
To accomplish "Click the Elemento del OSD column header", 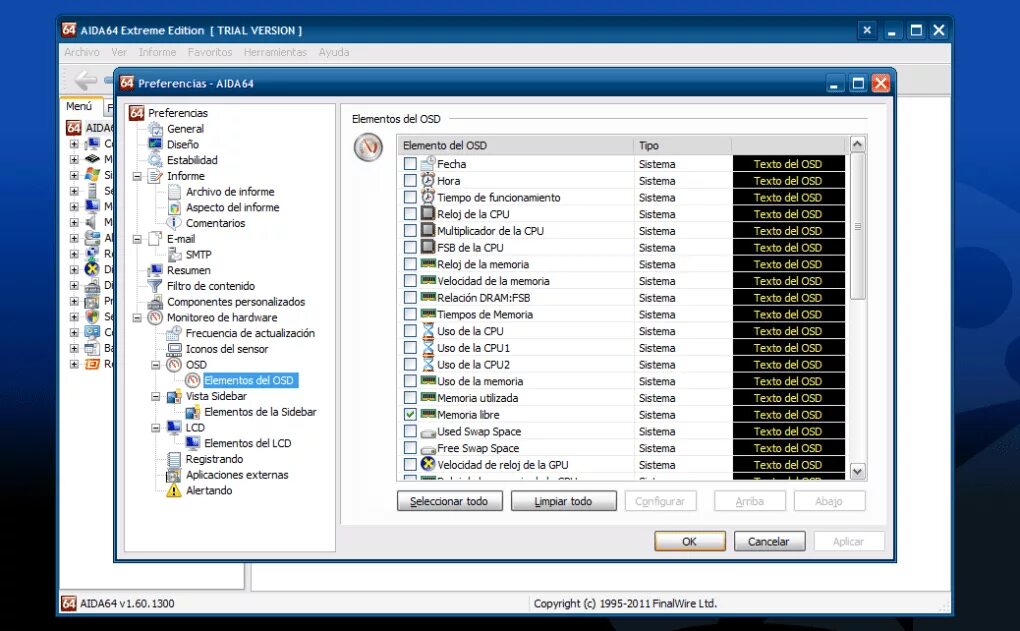I will click(x=515, y=145).
